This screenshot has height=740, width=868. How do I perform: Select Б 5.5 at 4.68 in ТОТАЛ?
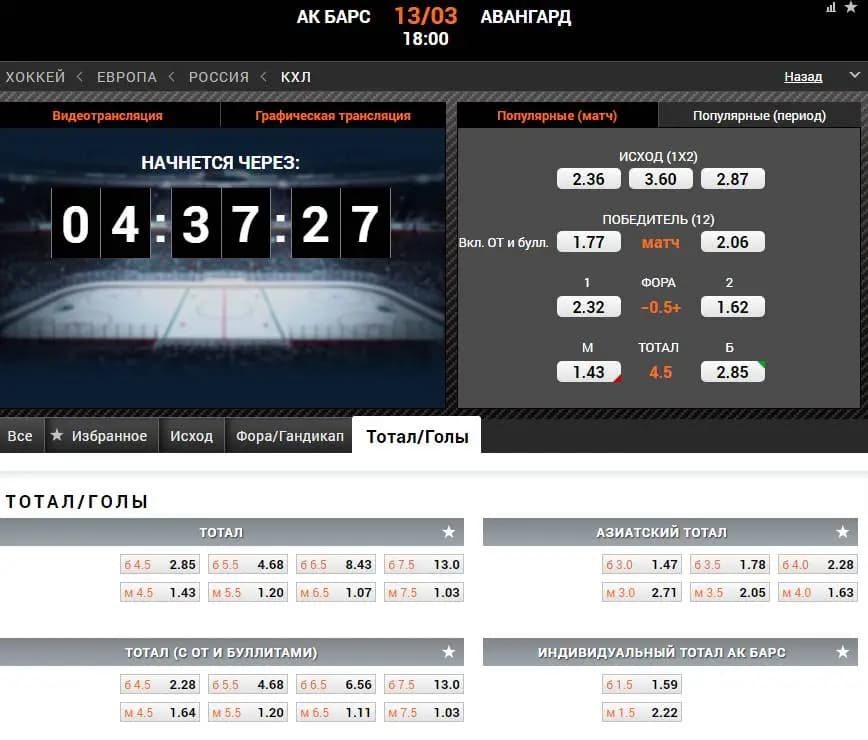coord(248,565)
